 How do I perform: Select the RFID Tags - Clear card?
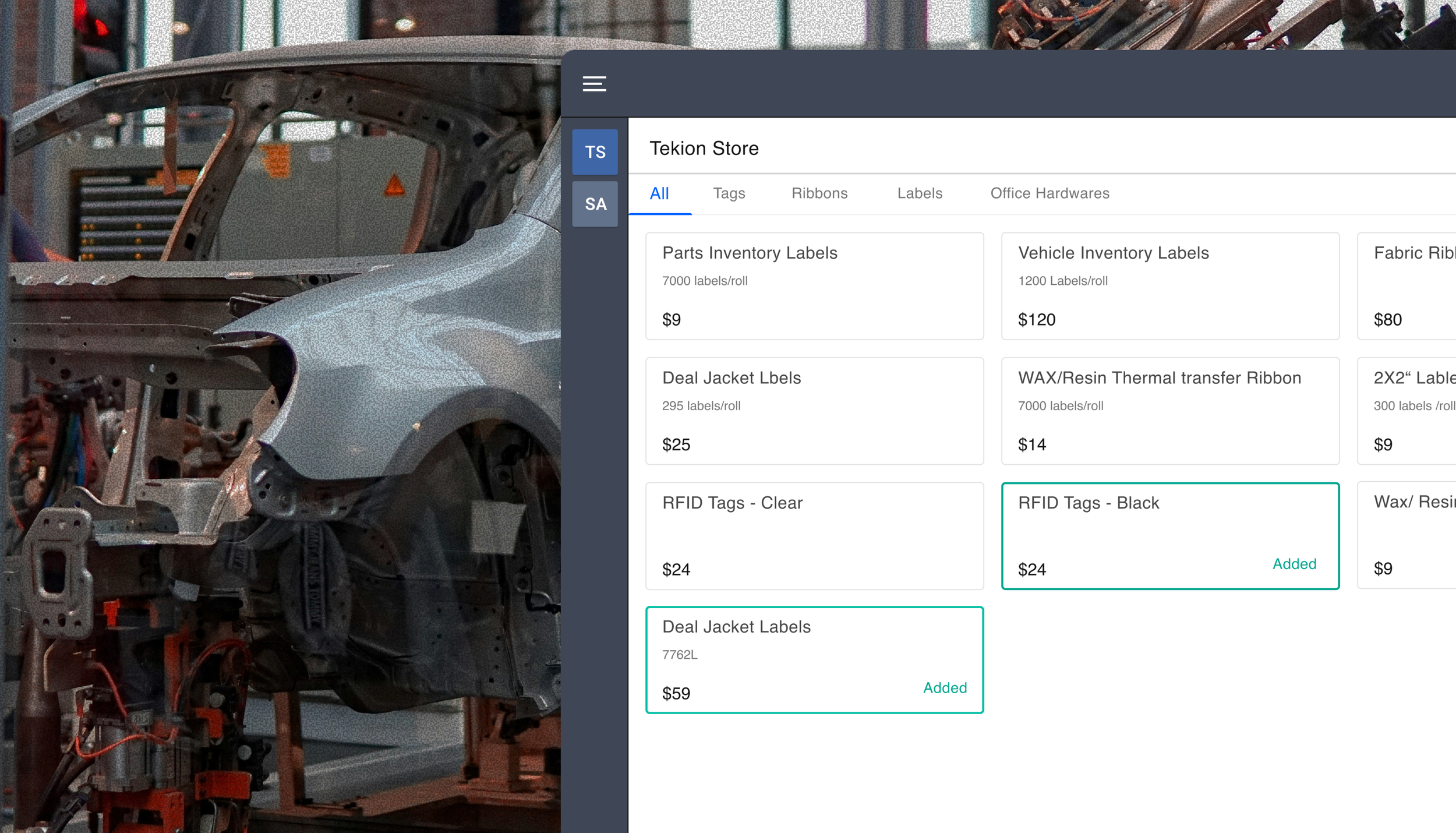814,535
